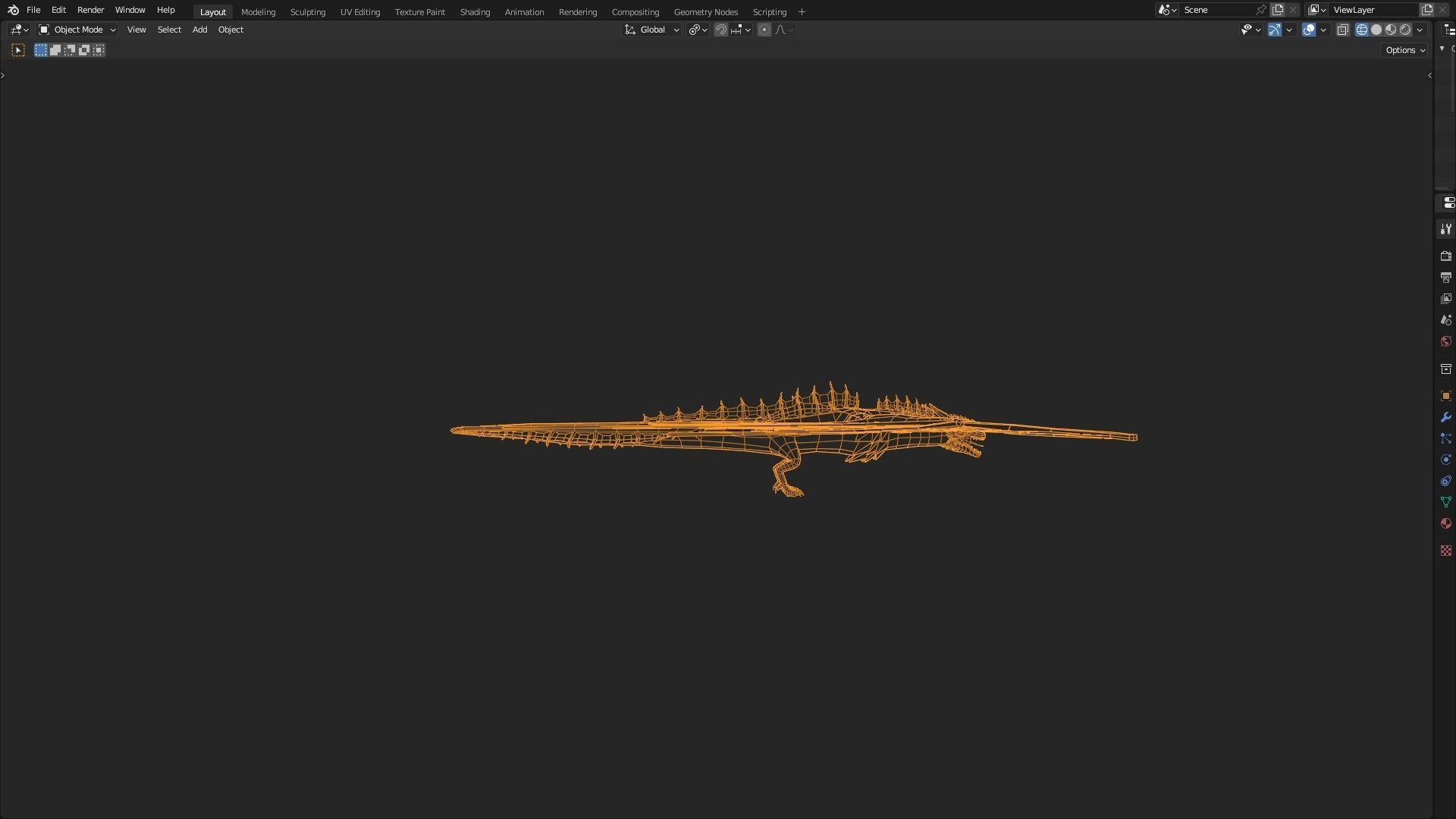Open the Tool properties tab
The image size is (1456, 819).
coord(1445,229)
